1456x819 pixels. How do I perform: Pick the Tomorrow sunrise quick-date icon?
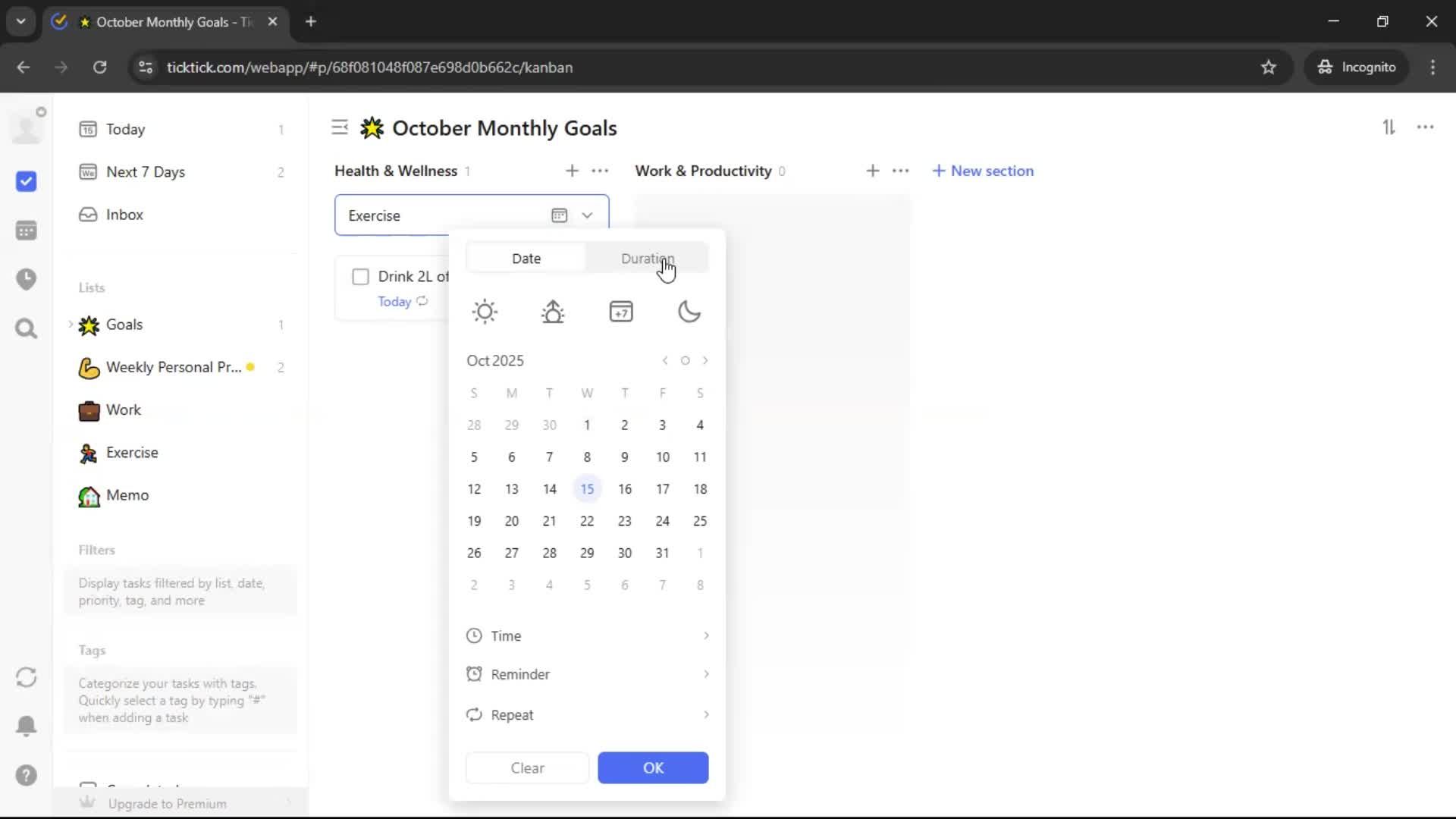(553, 312)
